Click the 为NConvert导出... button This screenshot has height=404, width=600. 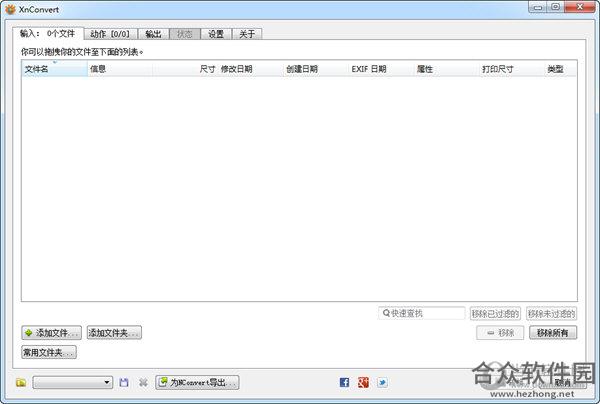pyautogui.click(x=197, y=382)
